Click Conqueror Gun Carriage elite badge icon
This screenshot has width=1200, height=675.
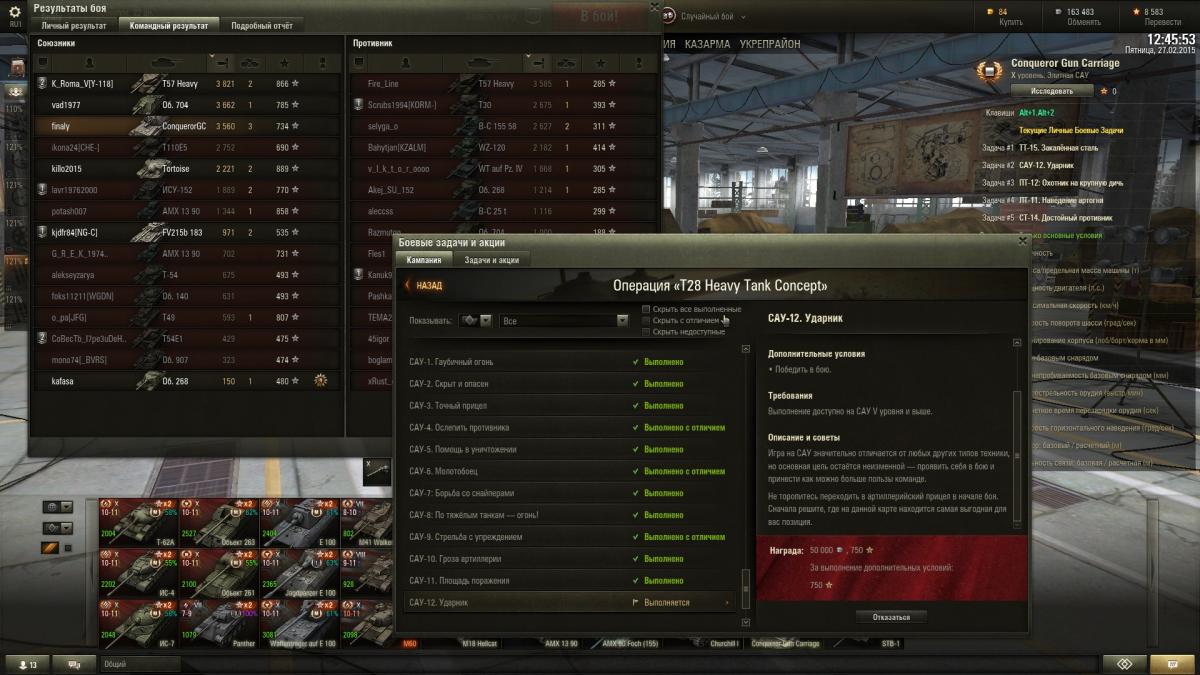990,71
